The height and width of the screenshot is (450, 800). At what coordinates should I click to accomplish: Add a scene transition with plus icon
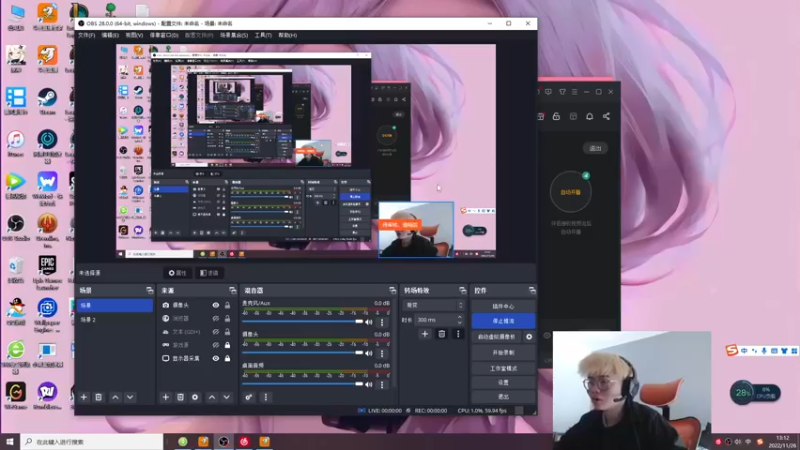tap(424, 334)
